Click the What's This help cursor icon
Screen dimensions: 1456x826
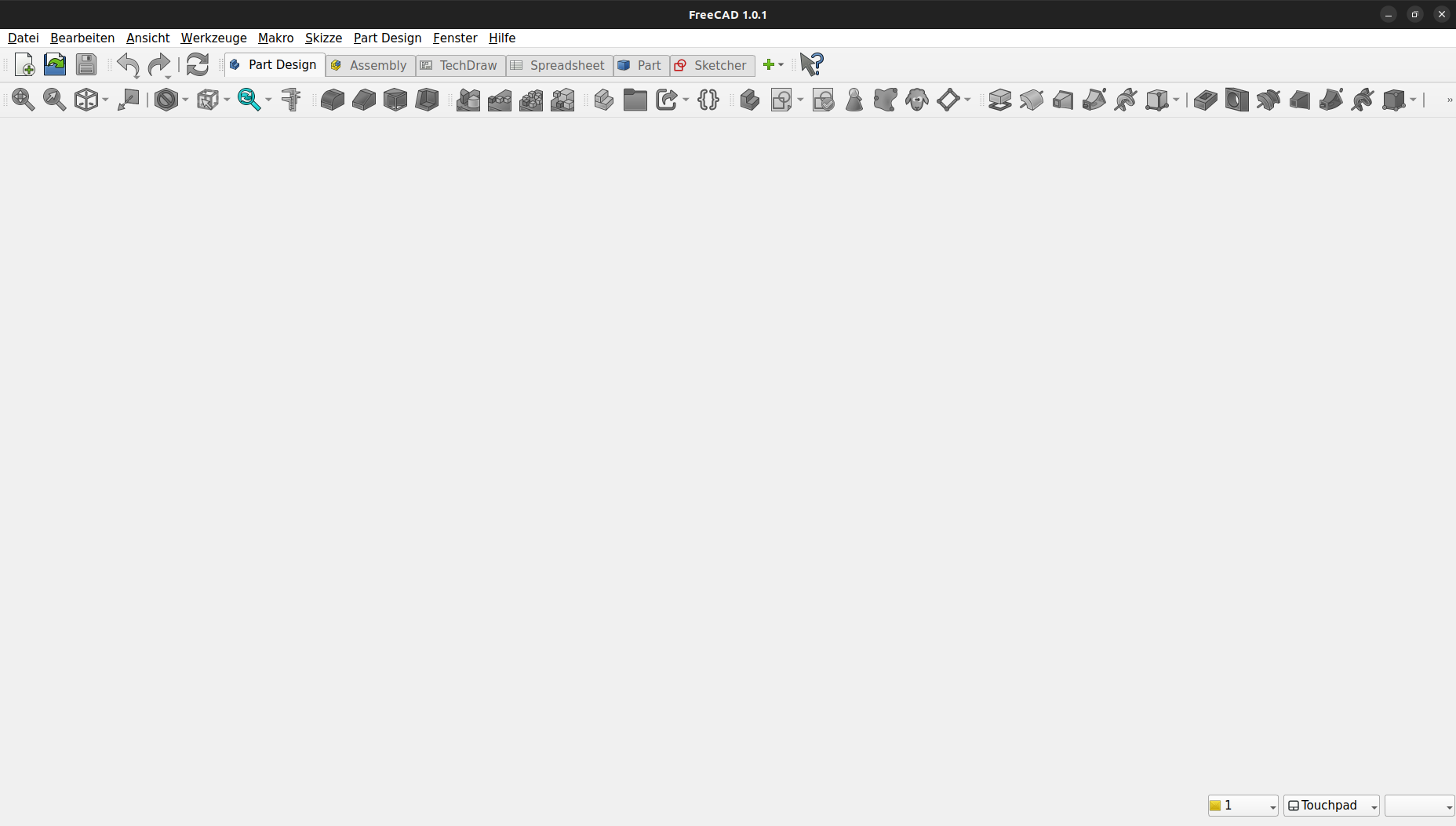coord(812,64)
